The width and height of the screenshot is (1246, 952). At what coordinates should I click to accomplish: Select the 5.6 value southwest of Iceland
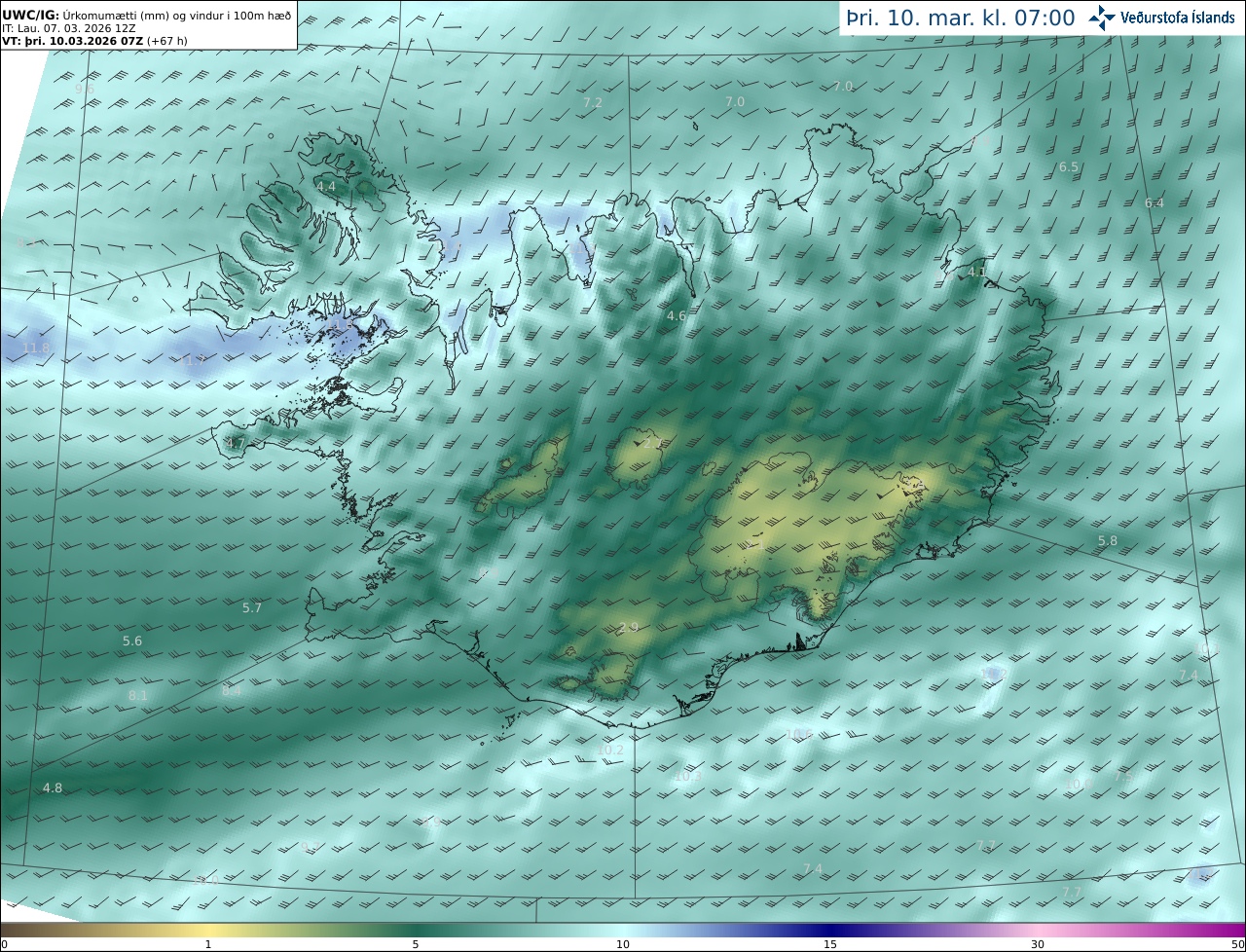tap(132, 641)
